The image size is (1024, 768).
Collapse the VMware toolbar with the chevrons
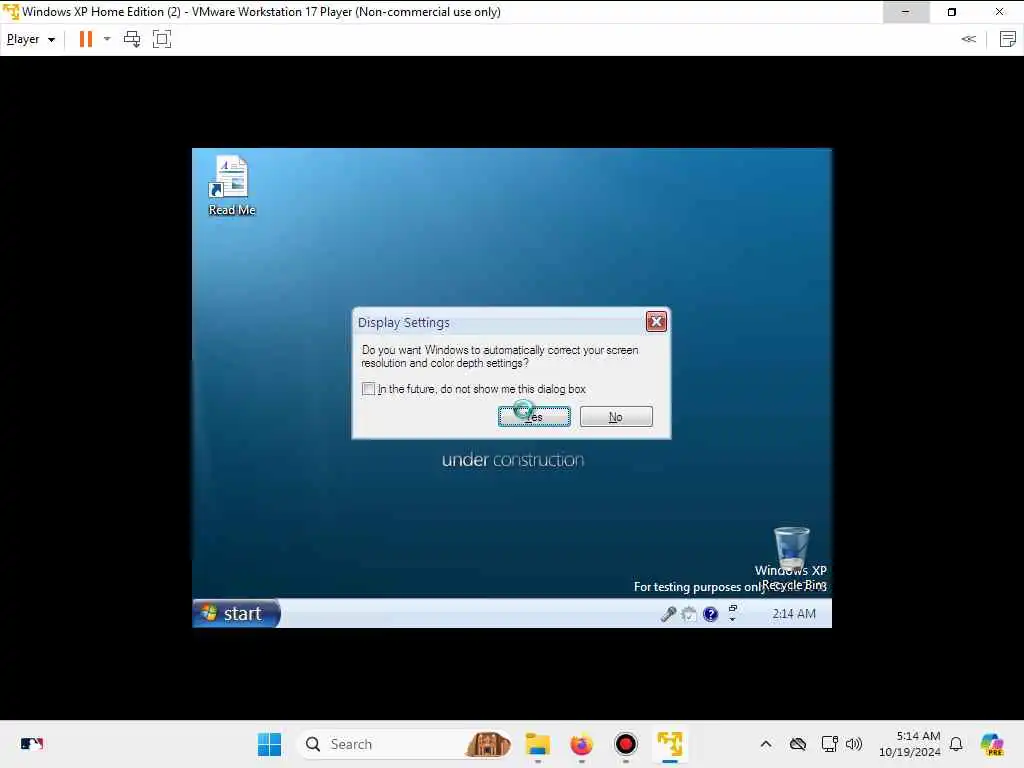(x=968, y=39)
